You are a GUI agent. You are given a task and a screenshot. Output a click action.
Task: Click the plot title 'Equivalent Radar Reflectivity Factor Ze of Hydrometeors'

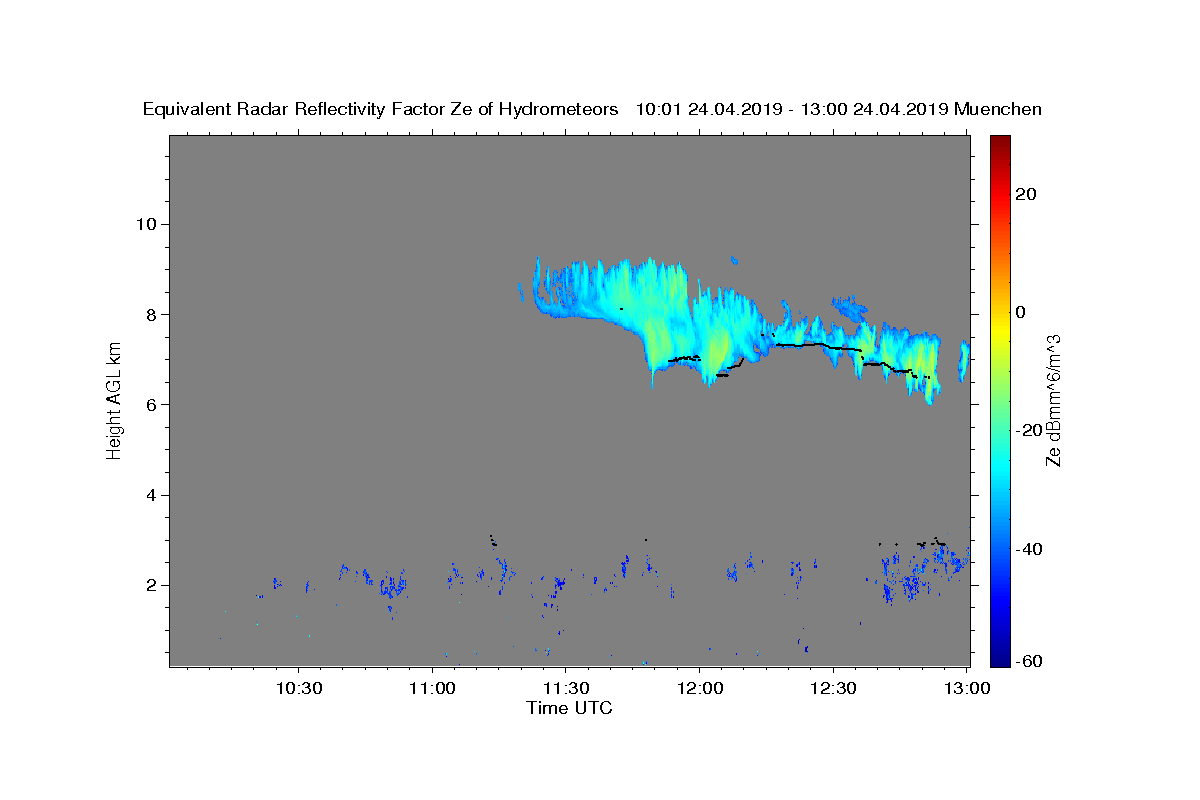coord(381,110)
